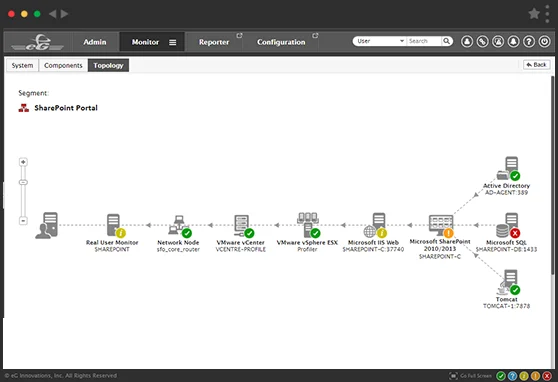
Task: Click the bookmark star icon
Action: coord(534,14)
